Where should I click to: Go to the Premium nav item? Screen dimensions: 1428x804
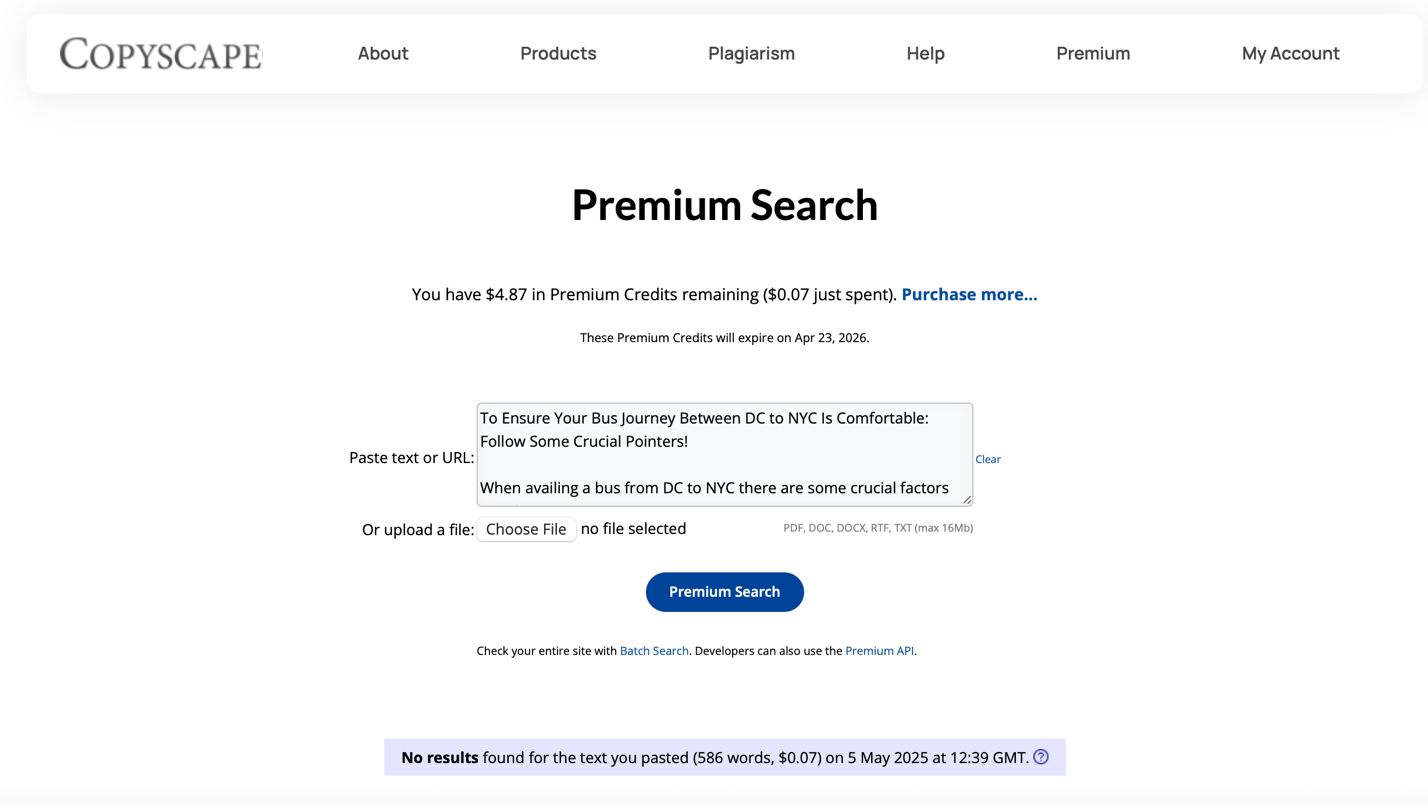pos(1093,54)
